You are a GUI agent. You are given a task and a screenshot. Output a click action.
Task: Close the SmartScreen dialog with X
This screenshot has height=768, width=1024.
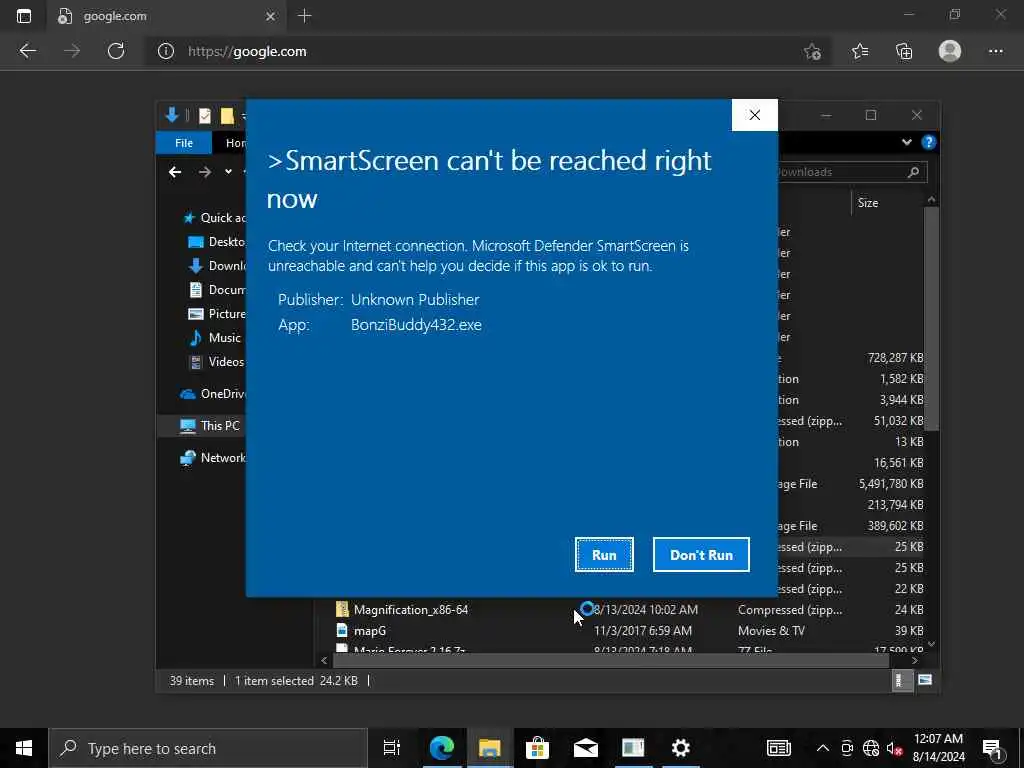(754, 115)
